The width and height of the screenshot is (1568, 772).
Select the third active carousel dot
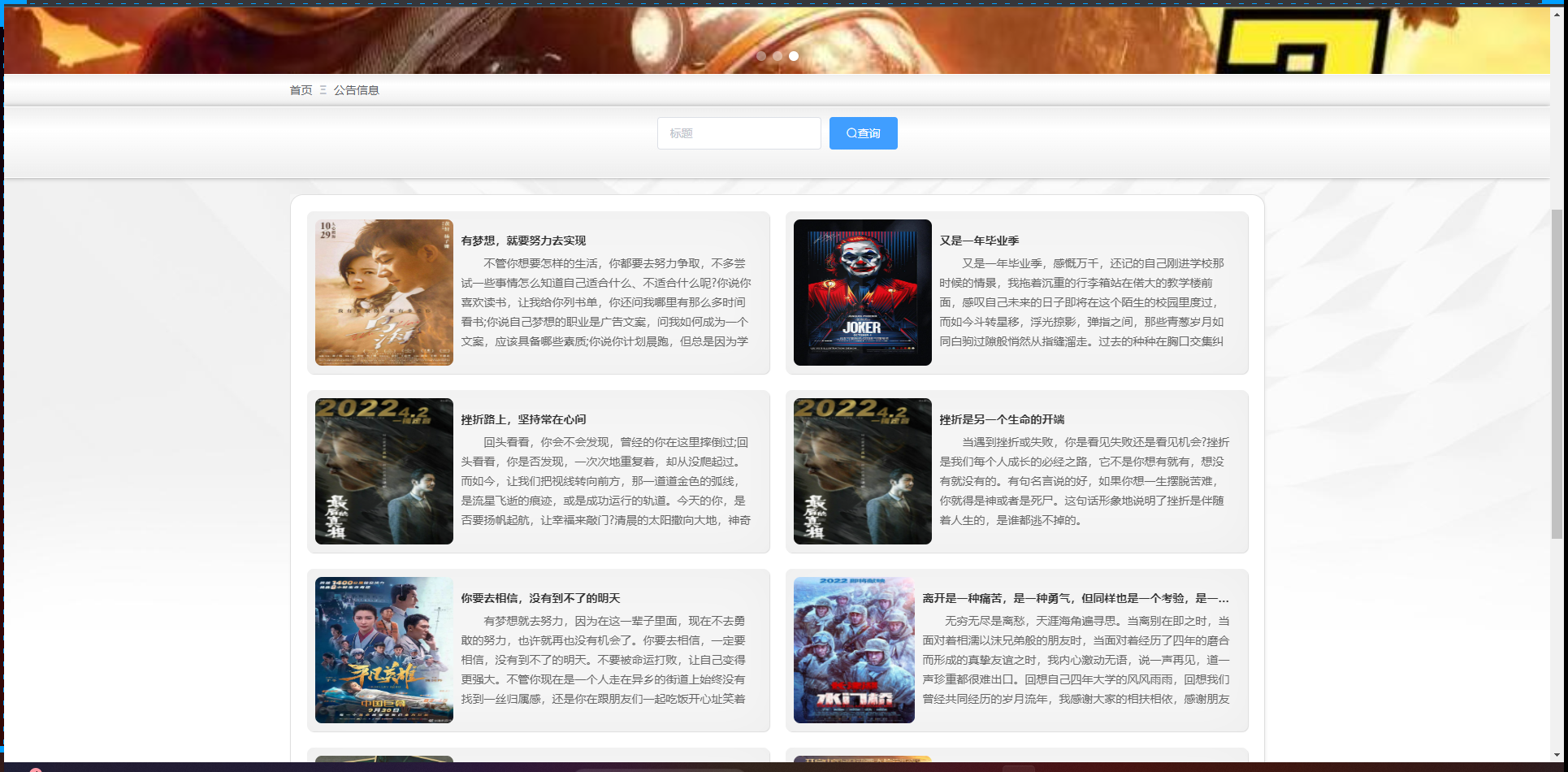pos(794,56)
